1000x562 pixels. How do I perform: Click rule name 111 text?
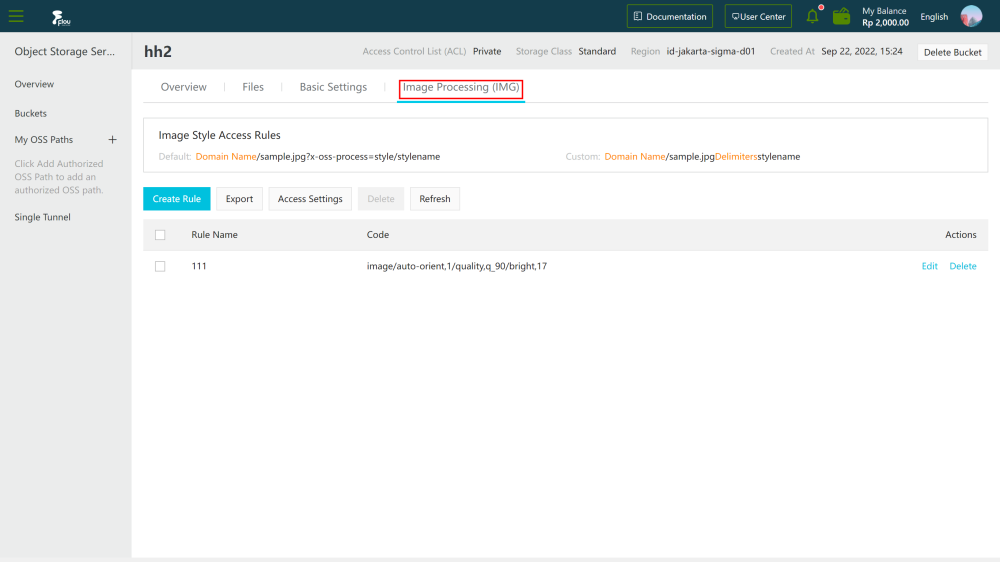(199, 266)
